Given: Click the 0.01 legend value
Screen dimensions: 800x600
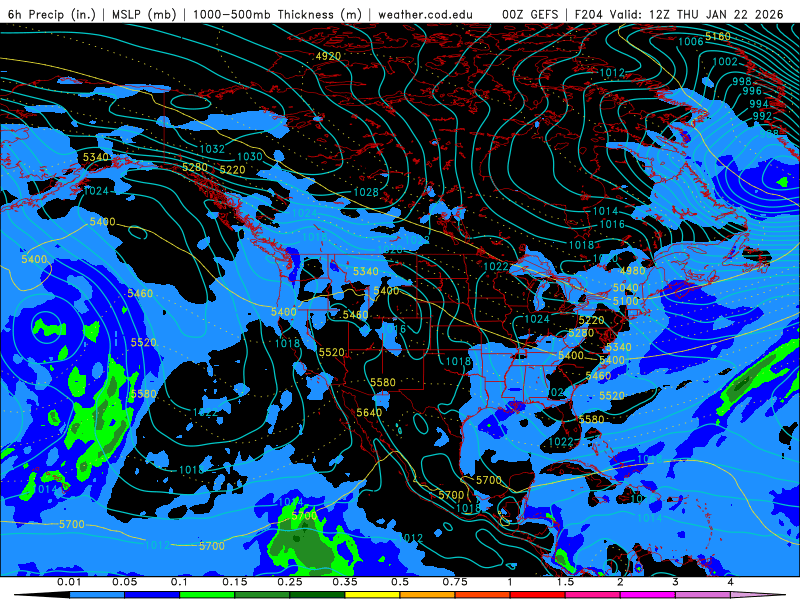Looking at the screenshot, I should [69, 582].
